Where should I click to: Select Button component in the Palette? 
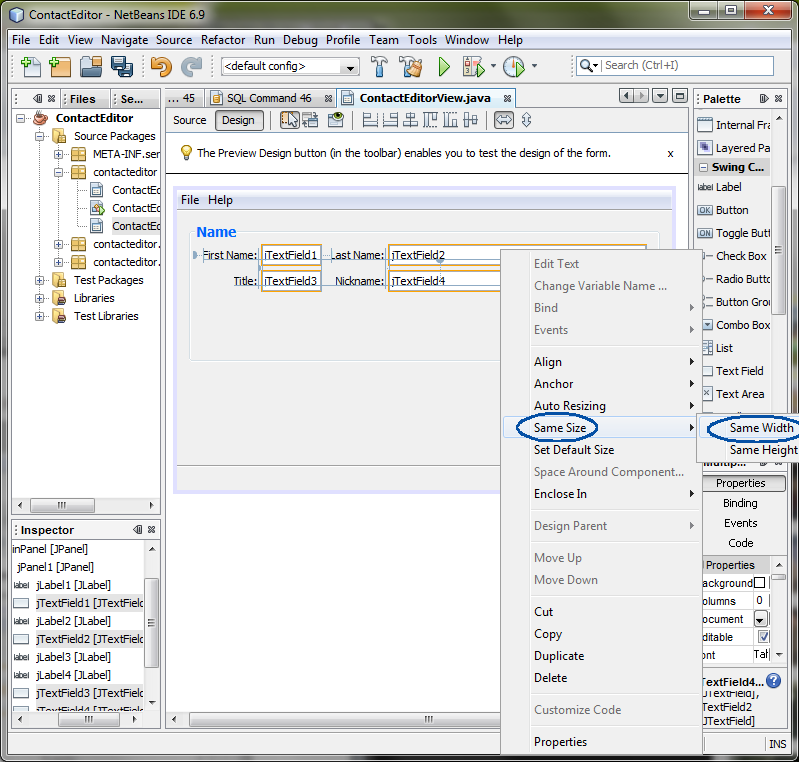[733, 210]
